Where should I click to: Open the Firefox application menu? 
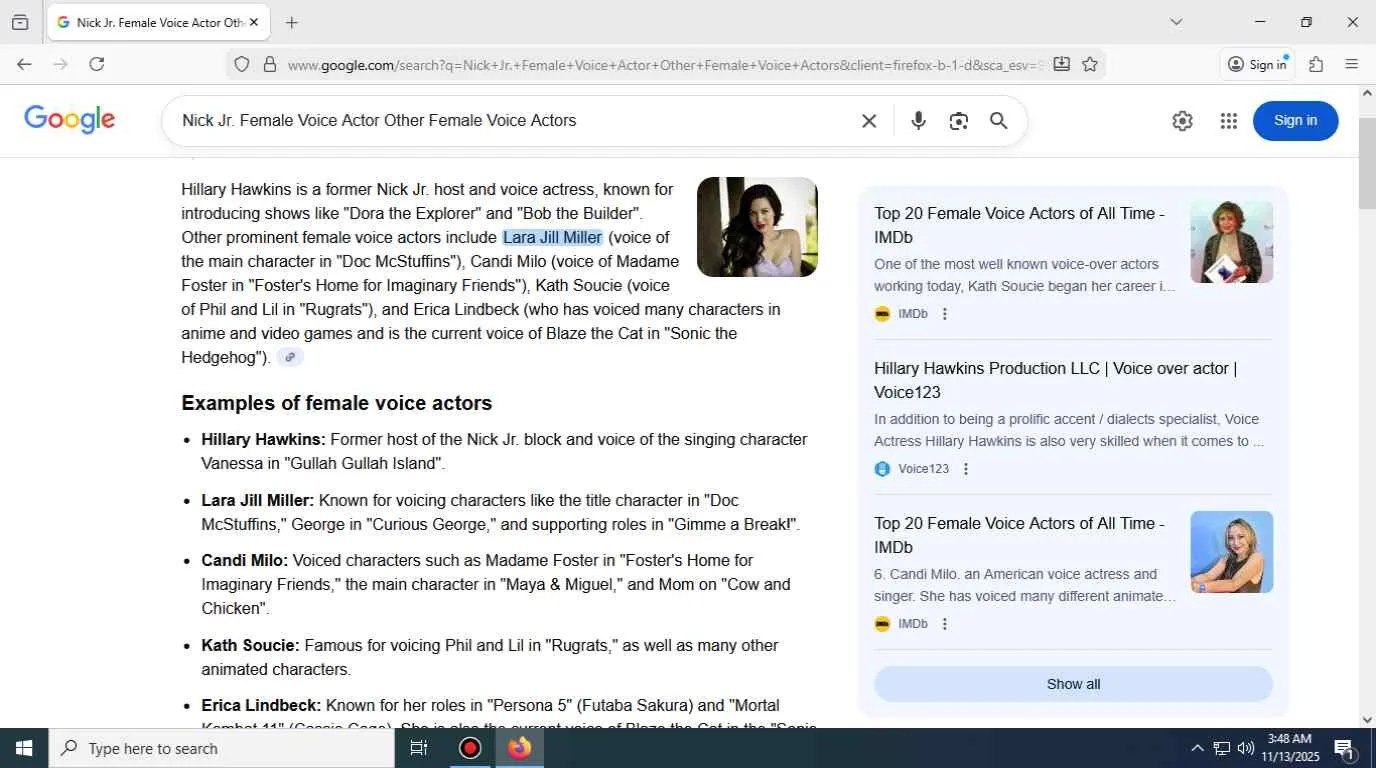point(1352,64)
